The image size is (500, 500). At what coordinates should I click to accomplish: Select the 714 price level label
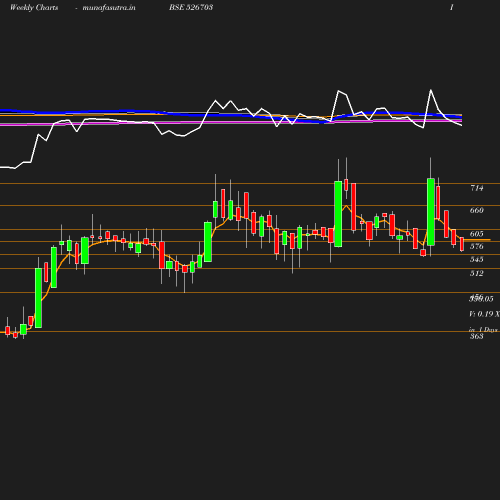point(477,188)
